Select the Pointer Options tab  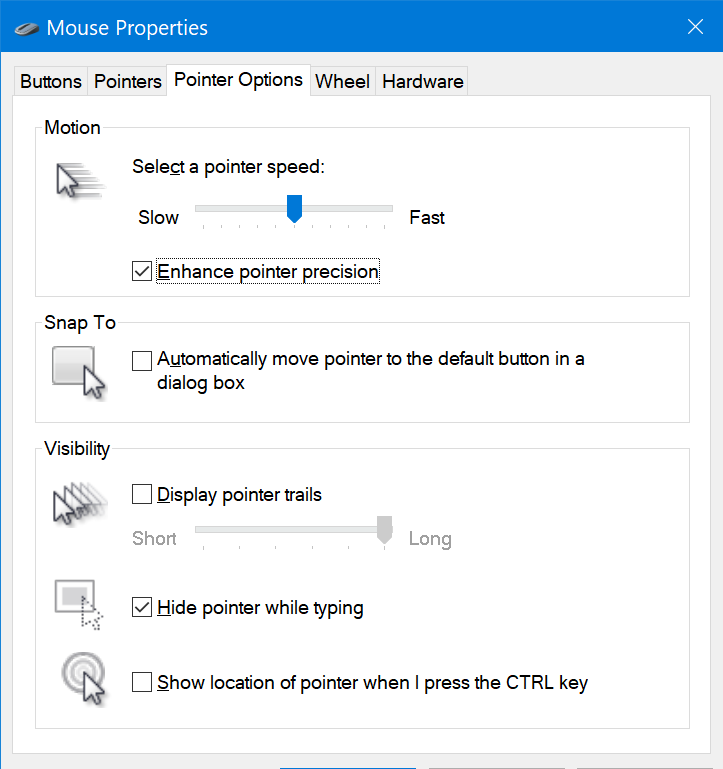(238, 80)
